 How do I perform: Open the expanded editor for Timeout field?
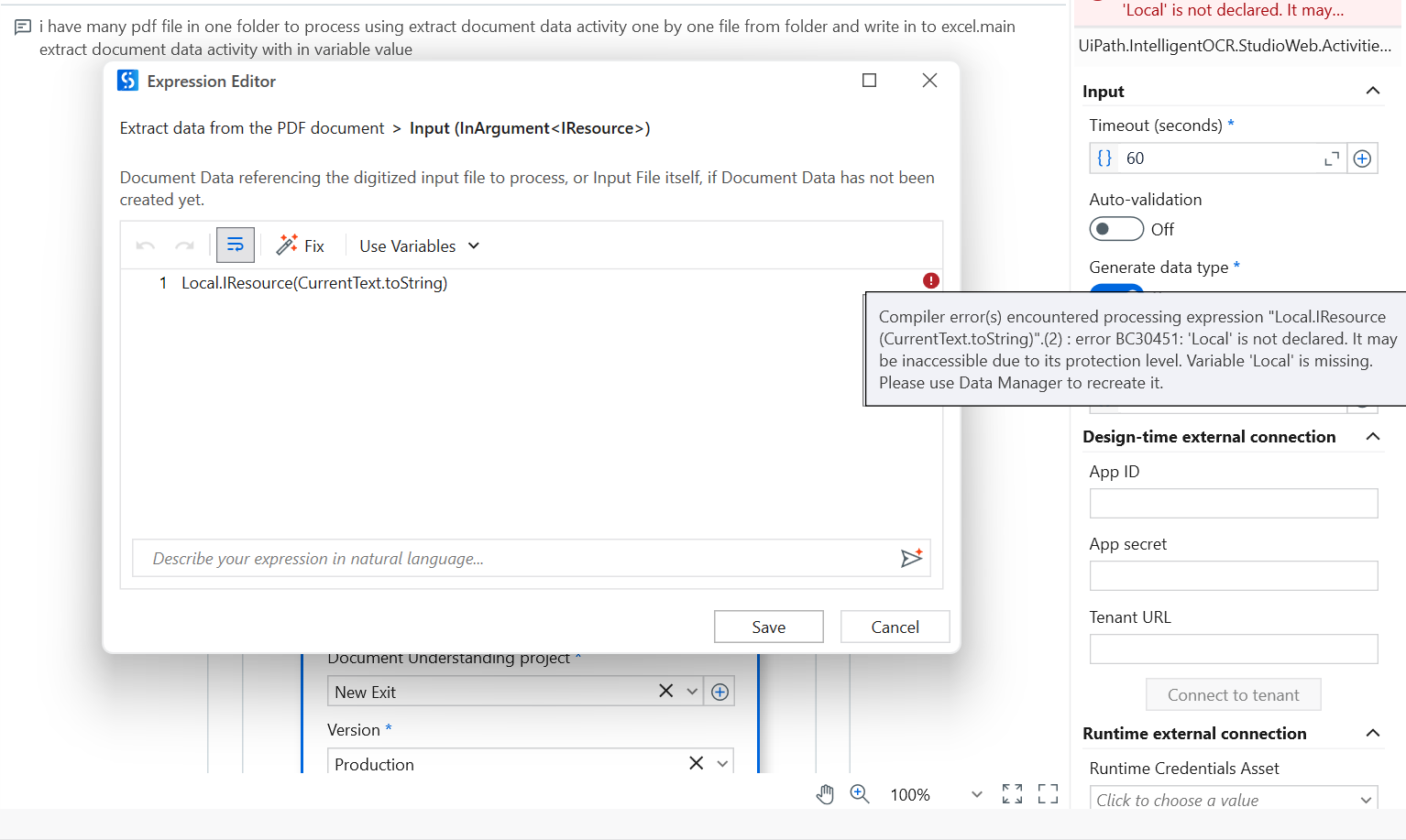1332,158
